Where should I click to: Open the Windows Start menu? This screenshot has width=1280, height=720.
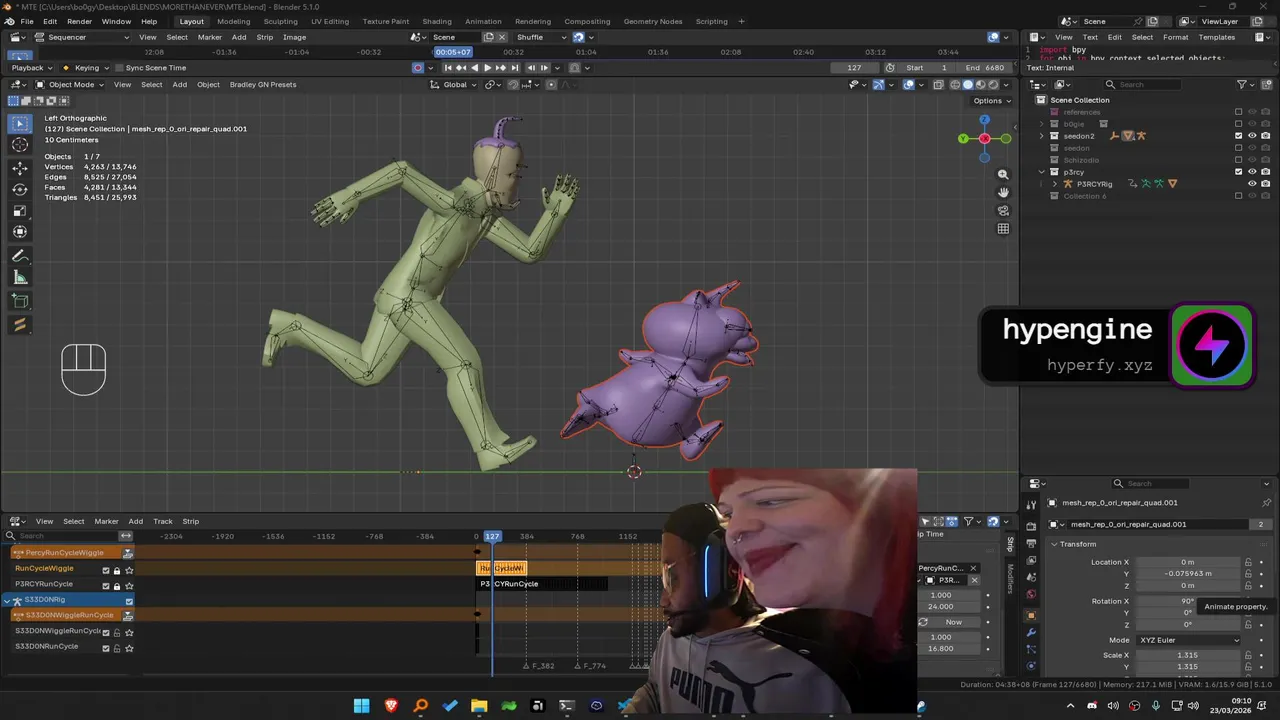pyautogui.click(x=361, y=706)
